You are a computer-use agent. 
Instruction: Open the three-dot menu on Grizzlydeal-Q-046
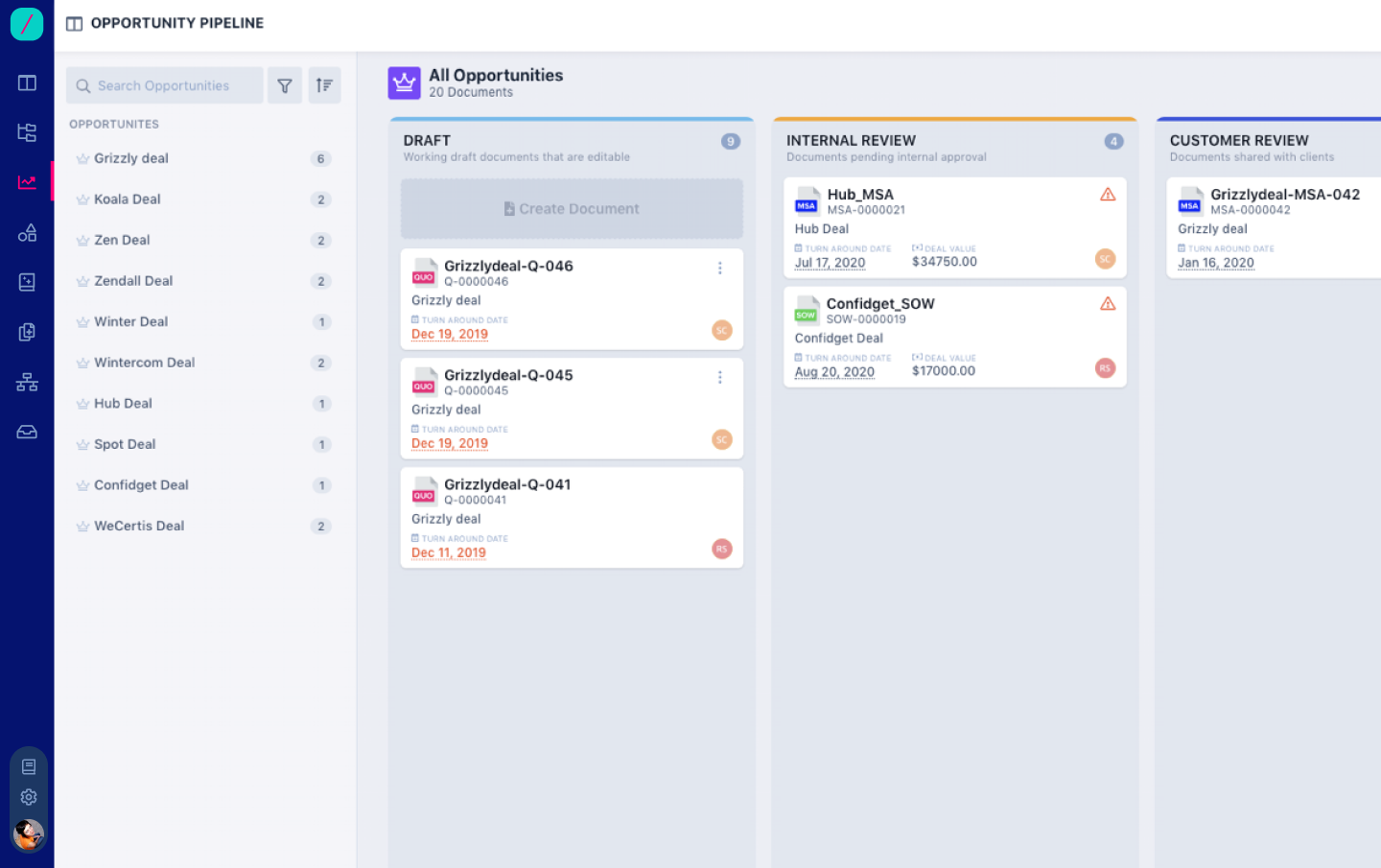point(720,269)
